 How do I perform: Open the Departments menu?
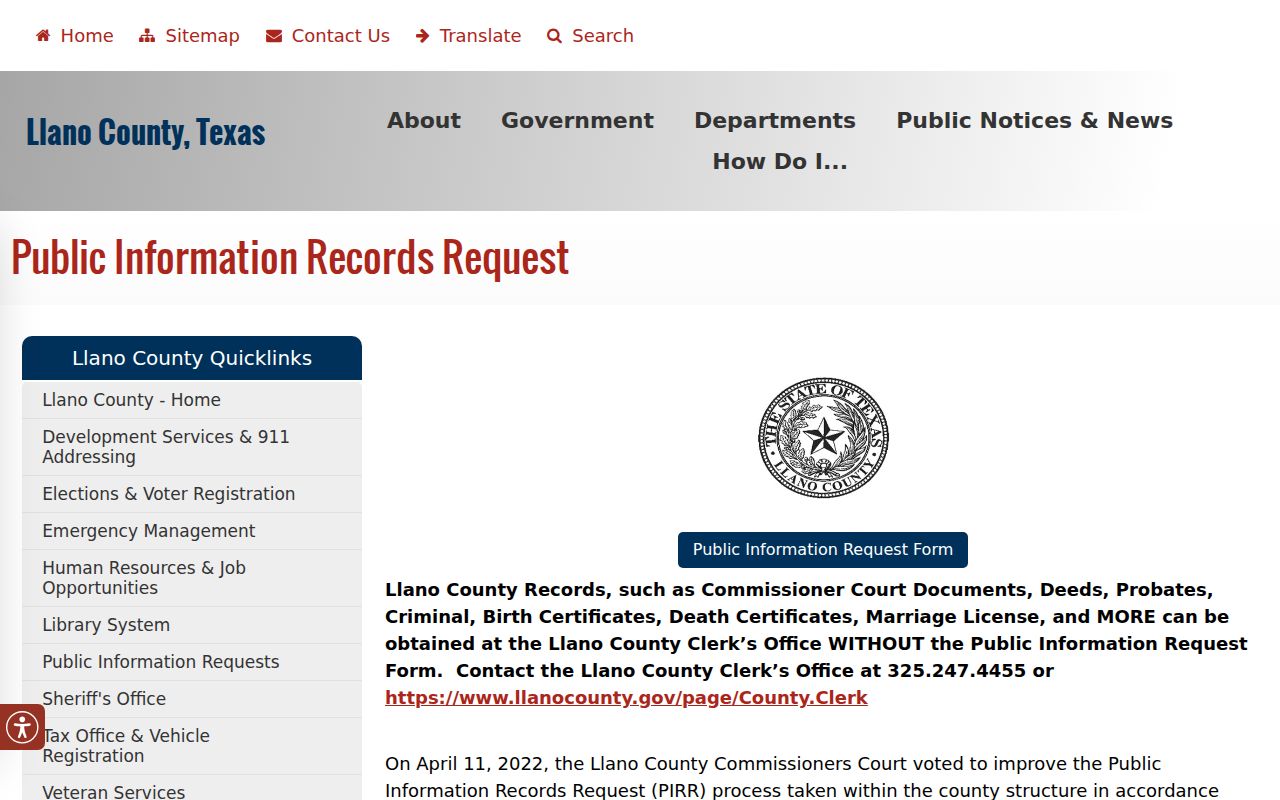point(775,120)
